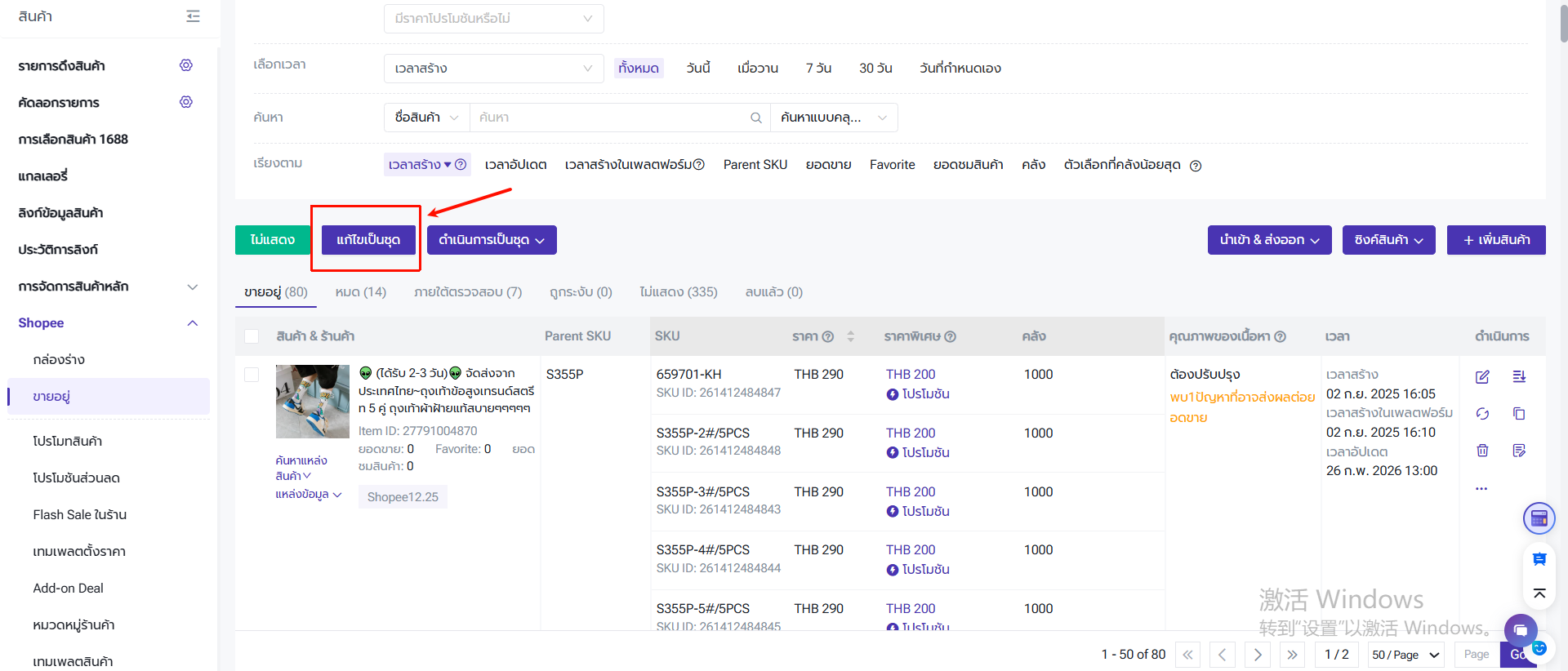
Task: Open the floating calculator icon
Action: click(1539, 518)
